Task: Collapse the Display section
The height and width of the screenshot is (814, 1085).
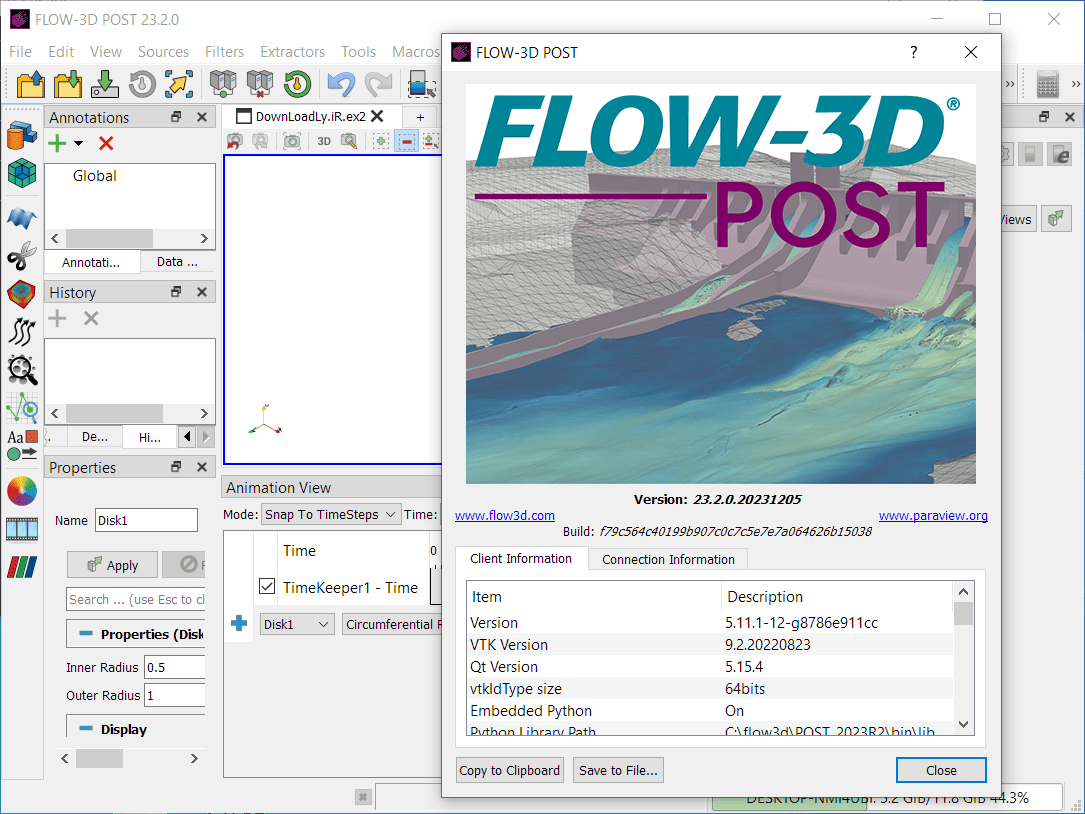Action: [x=86, y=728]
